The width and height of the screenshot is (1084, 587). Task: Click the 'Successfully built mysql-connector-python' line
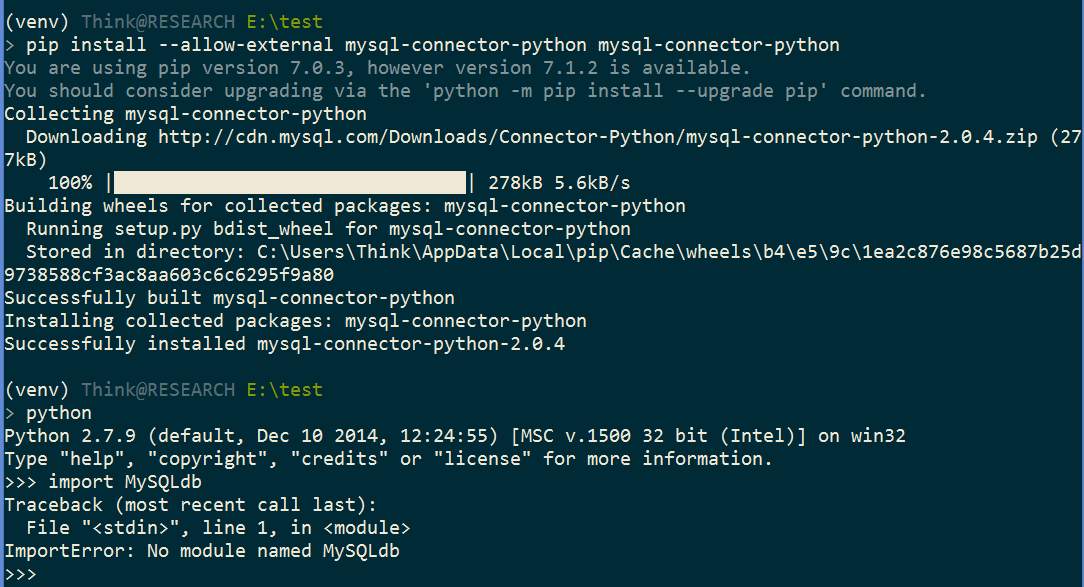[x=230, y=298]
